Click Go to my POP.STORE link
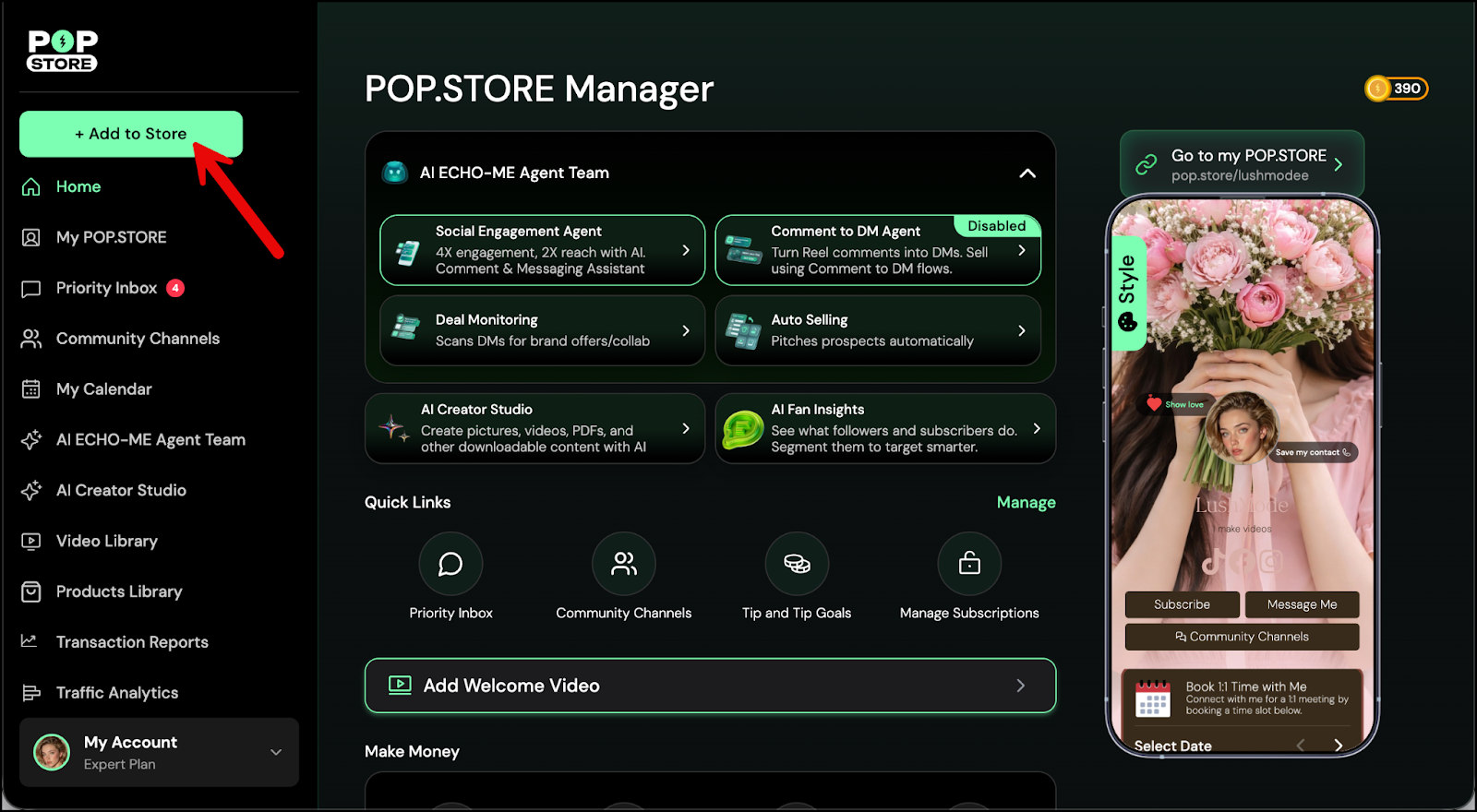The width and height of the screenshot is (1477, 812). pos(1242,164)
